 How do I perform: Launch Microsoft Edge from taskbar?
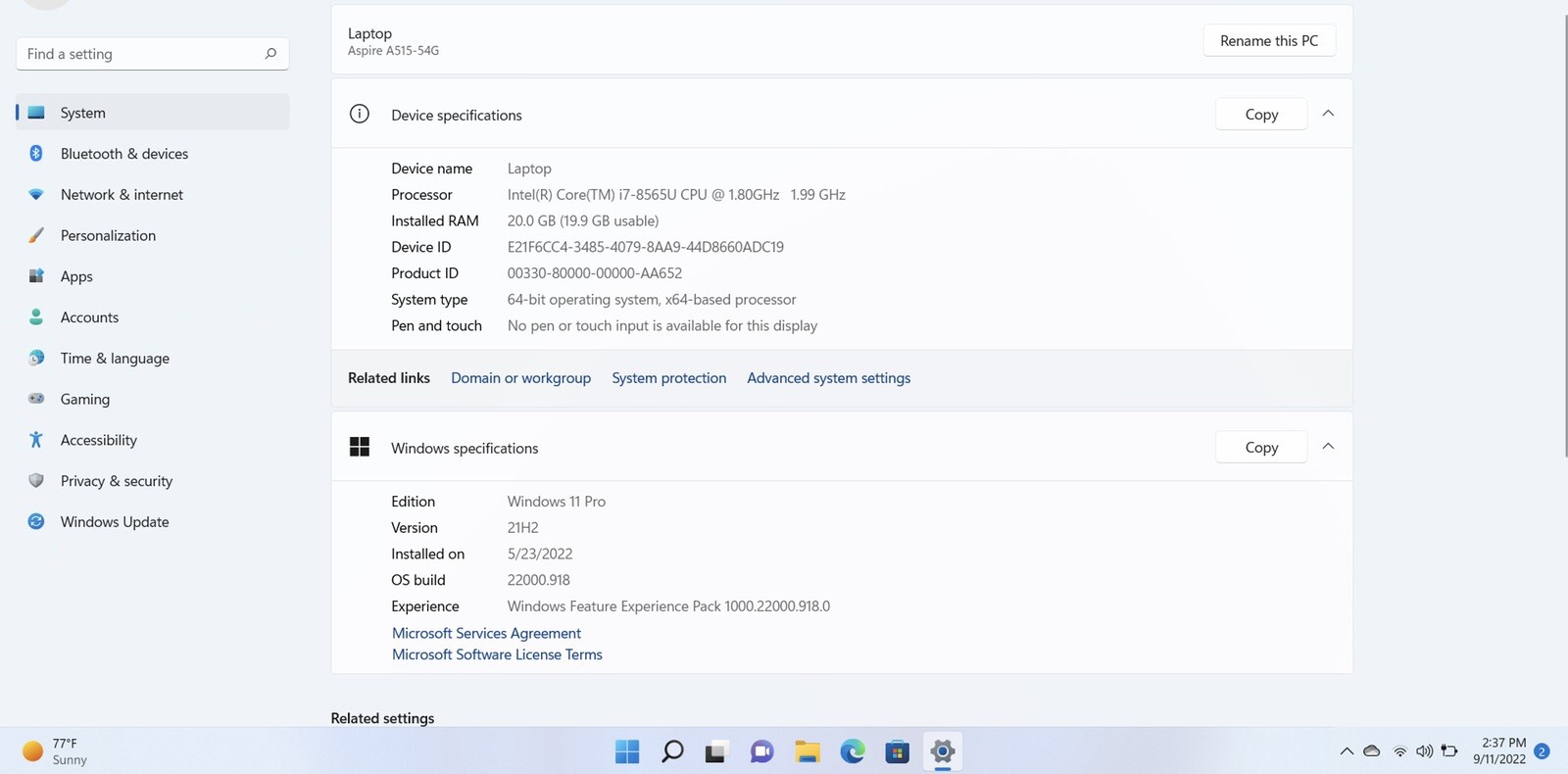click(x=853, y=751)
